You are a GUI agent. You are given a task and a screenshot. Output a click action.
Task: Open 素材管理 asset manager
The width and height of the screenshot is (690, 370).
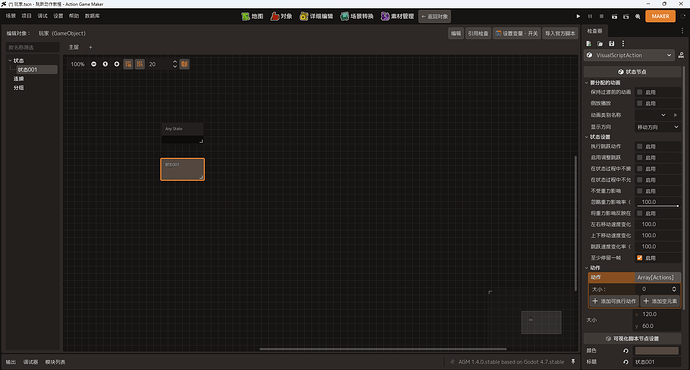pyautogui.click(x=397, y=16)
